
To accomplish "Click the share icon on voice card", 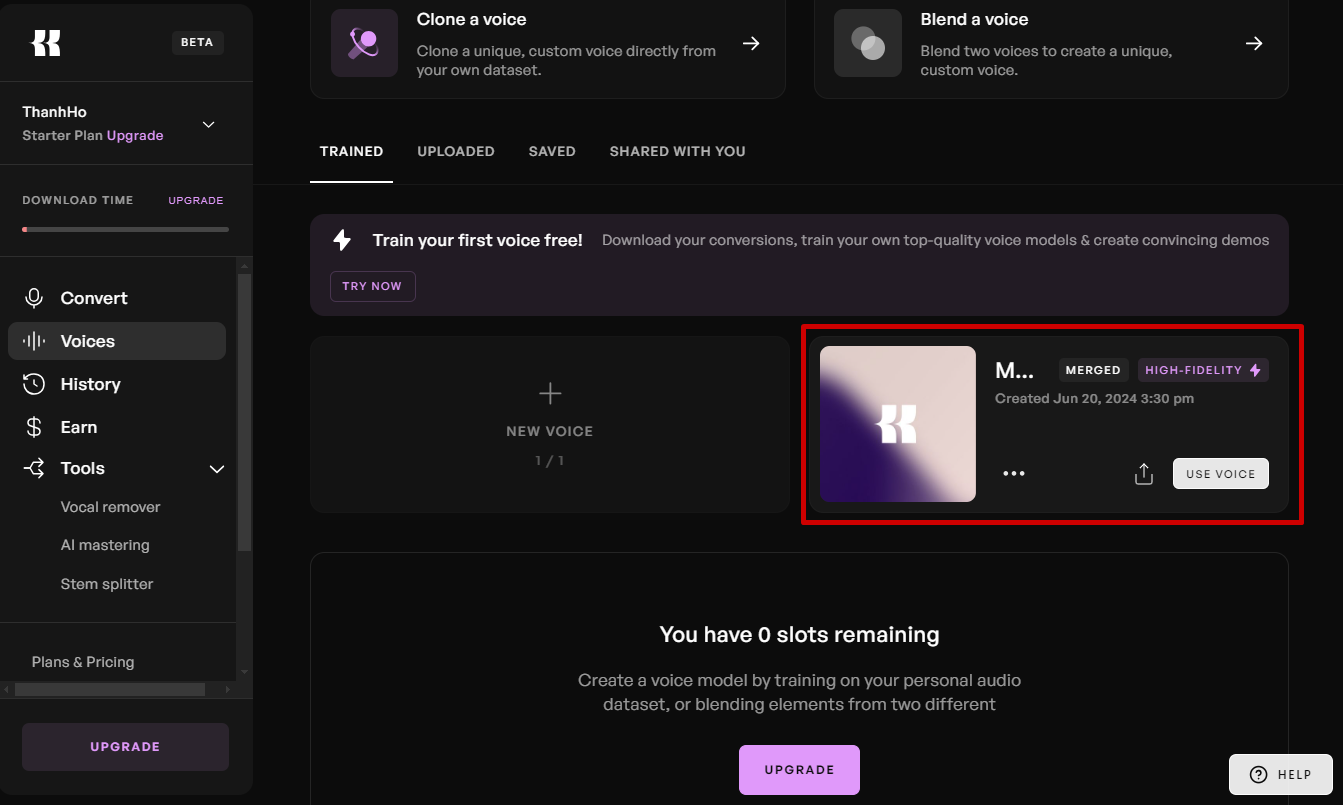I will [1144, 474].
